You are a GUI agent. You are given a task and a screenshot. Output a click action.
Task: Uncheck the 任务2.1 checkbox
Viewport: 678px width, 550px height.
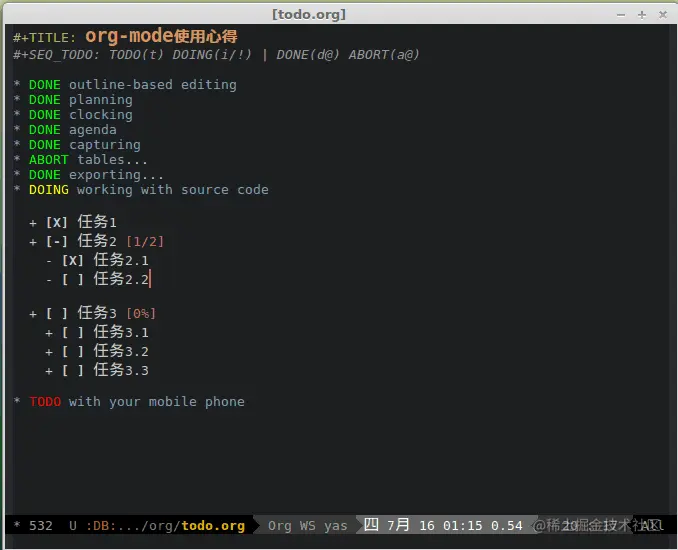click(73, 260)
